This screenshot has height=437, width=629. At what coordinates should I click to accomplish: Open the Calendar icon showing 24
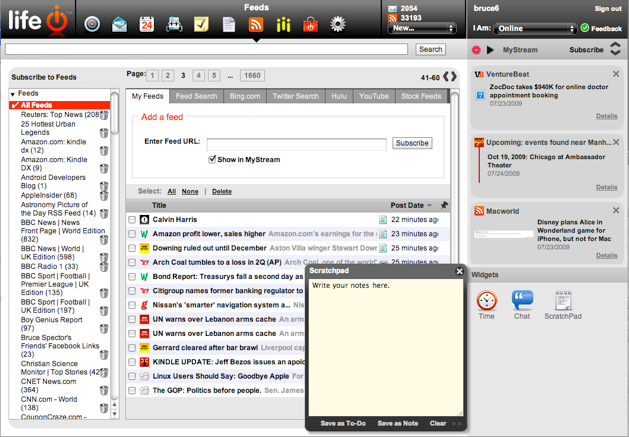coord(147,24)
